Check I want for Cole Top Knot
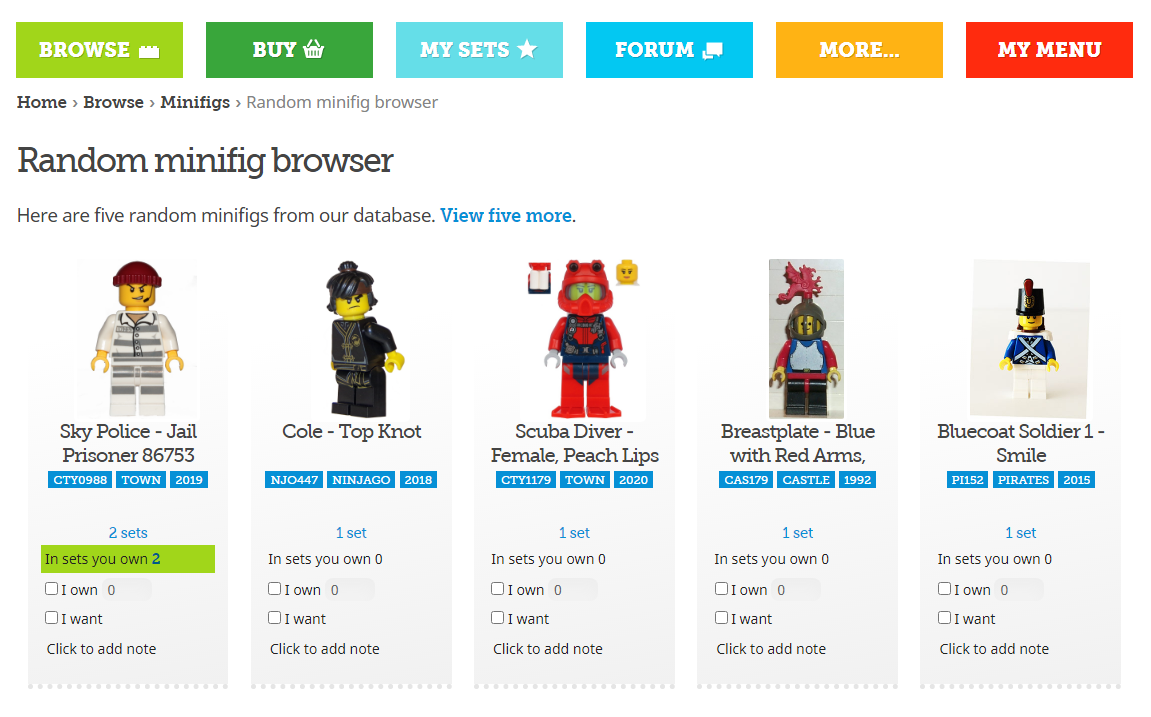This screenshot has height=717, width=1151. click(x=275, y=618)
